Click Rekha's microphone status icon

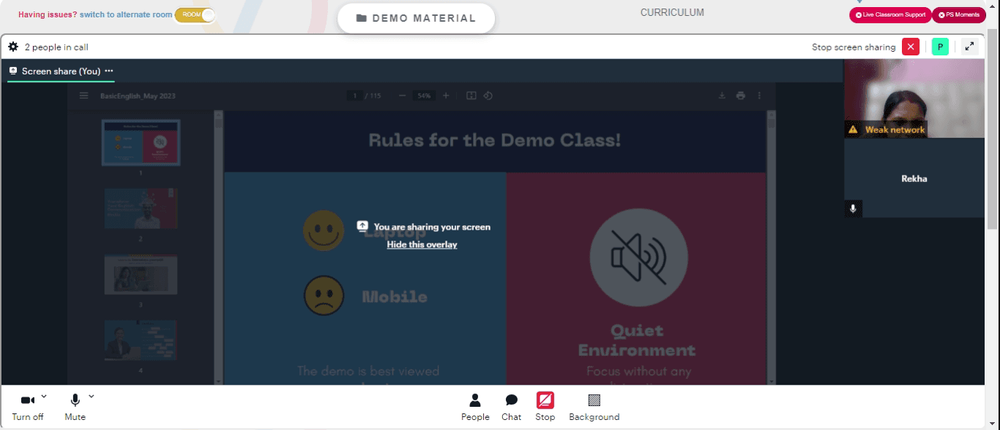click(853, 209)
